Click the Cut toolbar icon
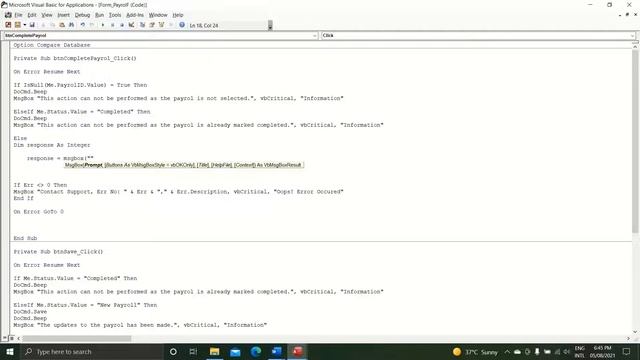The height and width of the screenshot is (360, 640). click(x=43, y=25)
